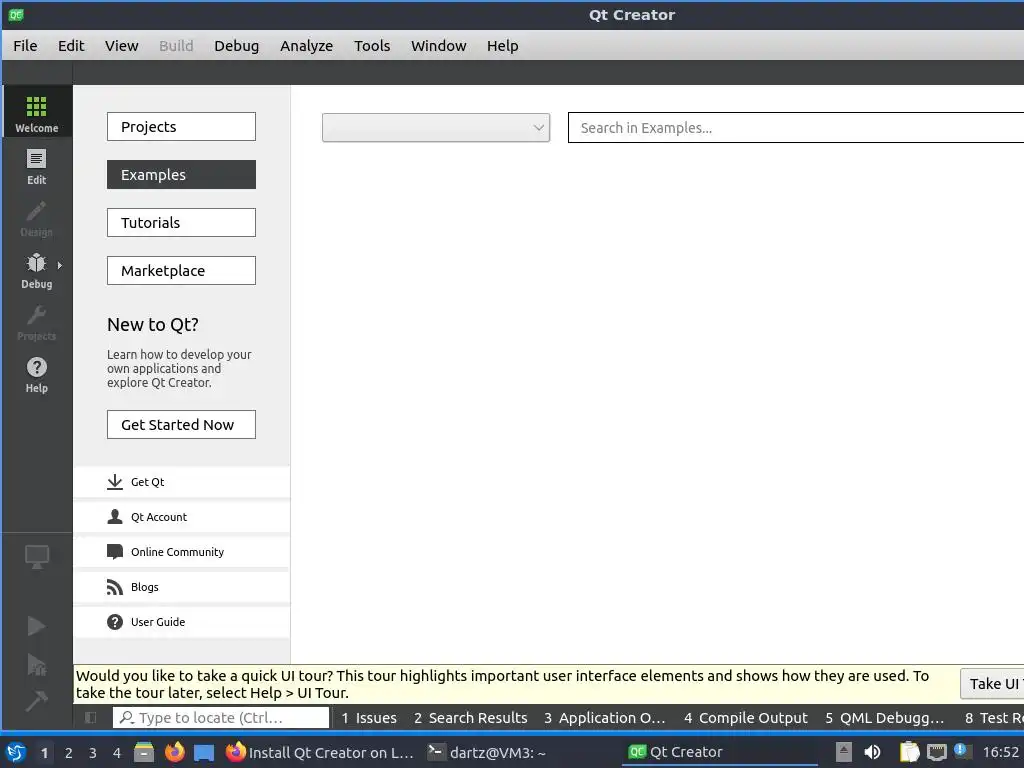Click the Get Qt download arrow icon
This screenshot has height=768, width=1024.
[115, 482]
